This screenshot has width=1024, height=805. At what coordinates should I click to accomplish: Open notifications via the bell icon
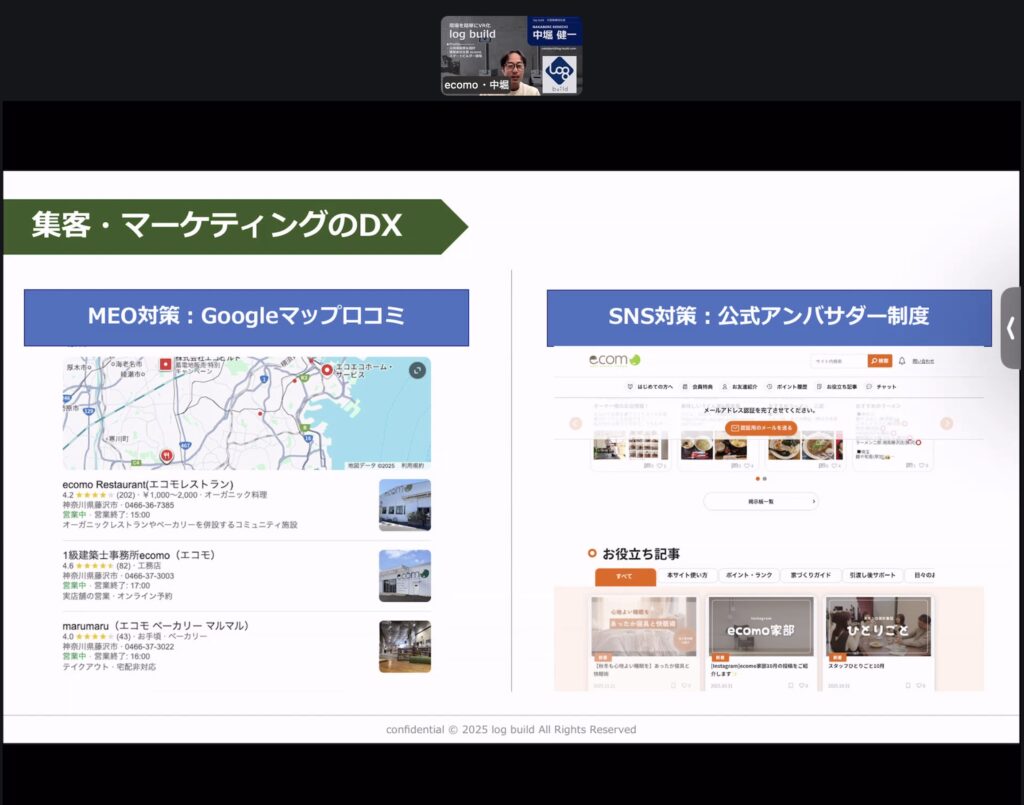click(x=901, y=361)
